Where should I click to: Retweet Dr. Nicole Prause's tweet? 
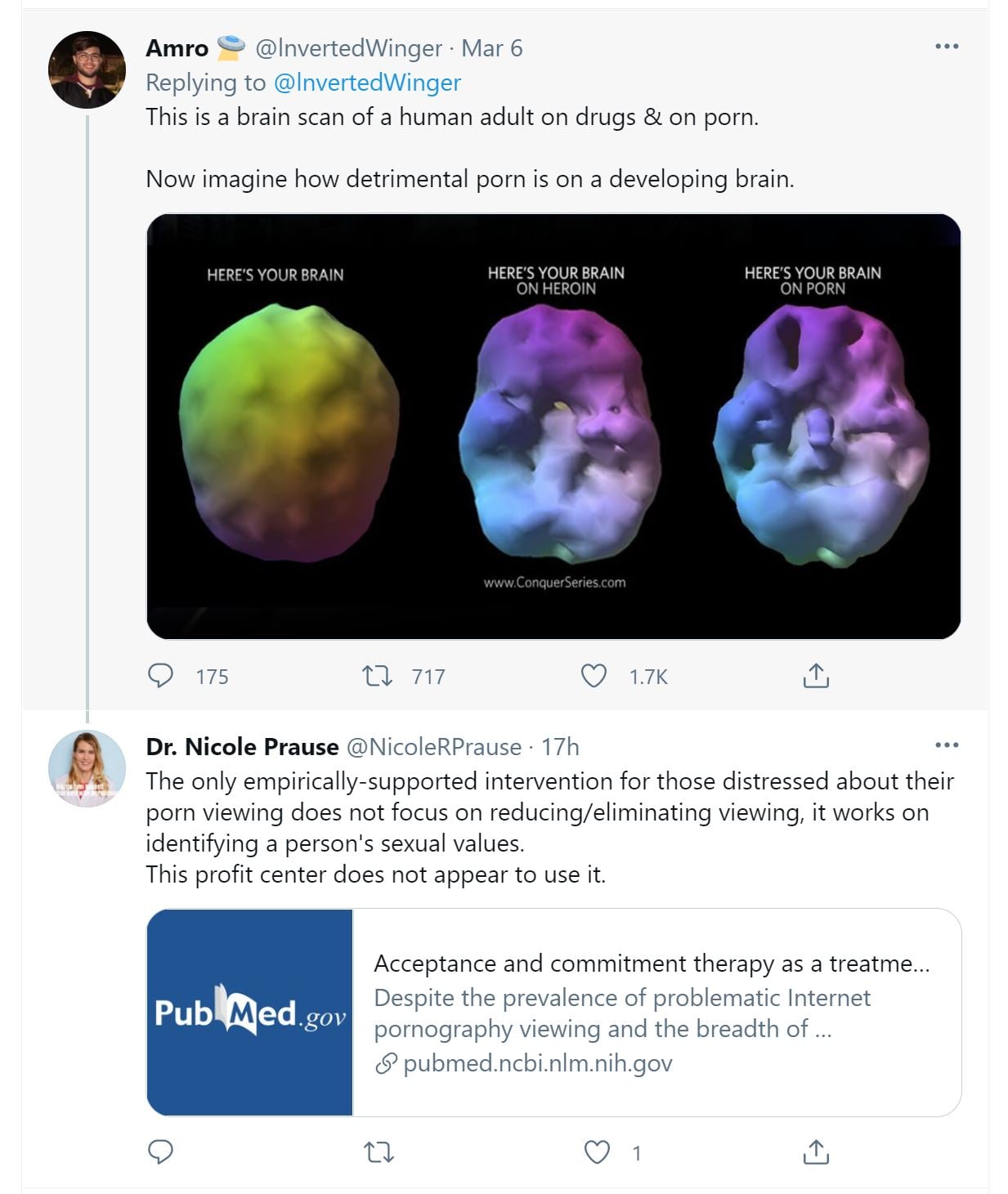[x=378, y=1152]
